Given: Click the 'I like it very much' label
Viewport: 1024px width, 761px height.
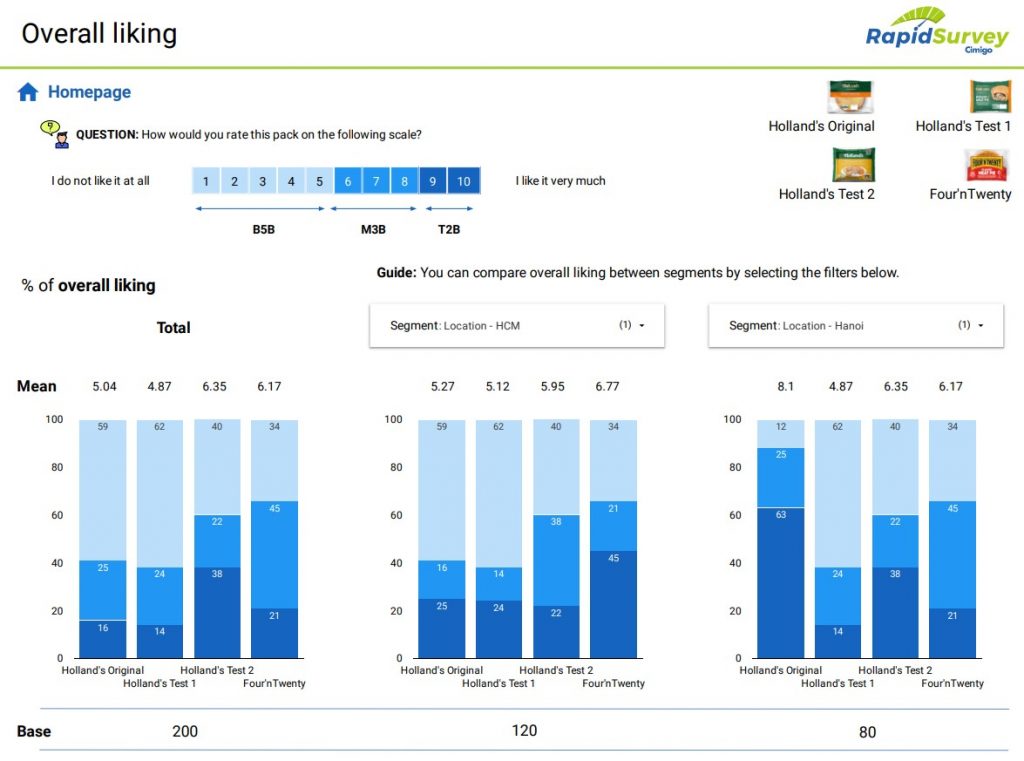Looking at the screenshot, I should coord(560,181).
